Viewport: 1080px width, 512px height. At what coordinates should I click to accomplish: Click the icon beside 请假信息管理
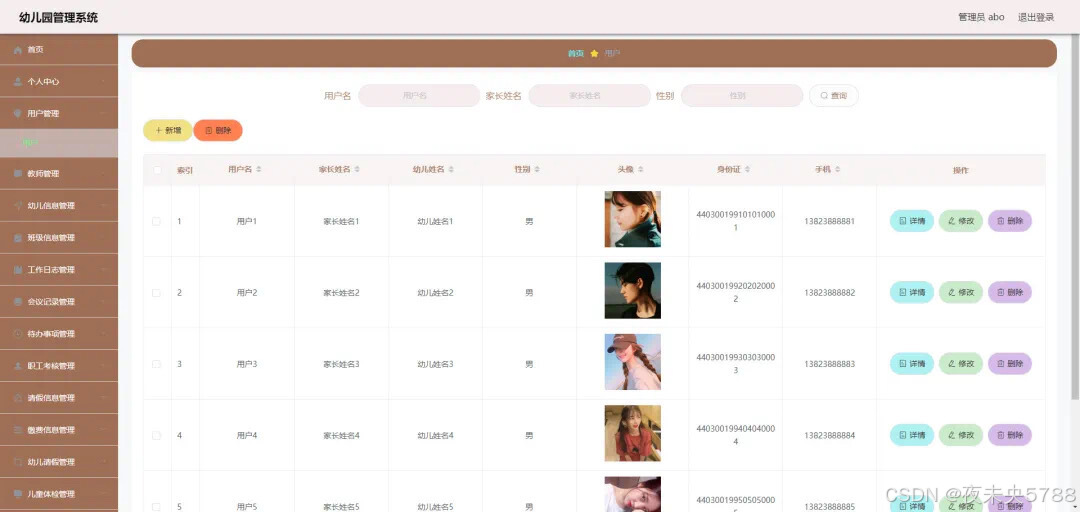[x=18, y=398]
